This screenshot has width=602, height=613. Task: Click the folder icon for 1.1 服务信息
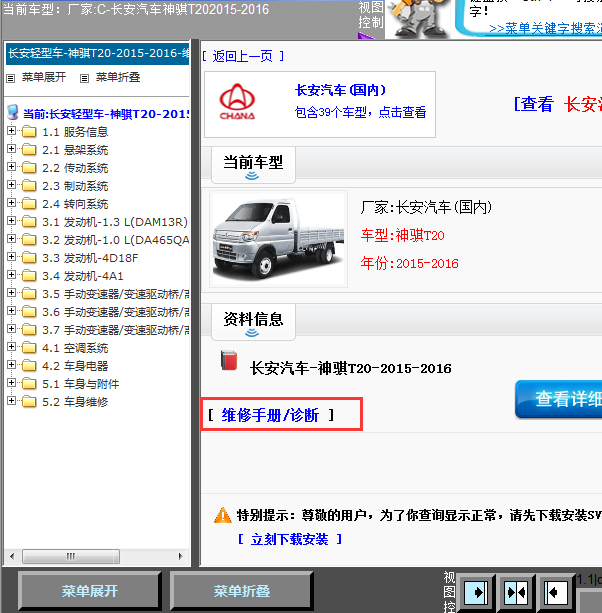click(x=29, y=131)
